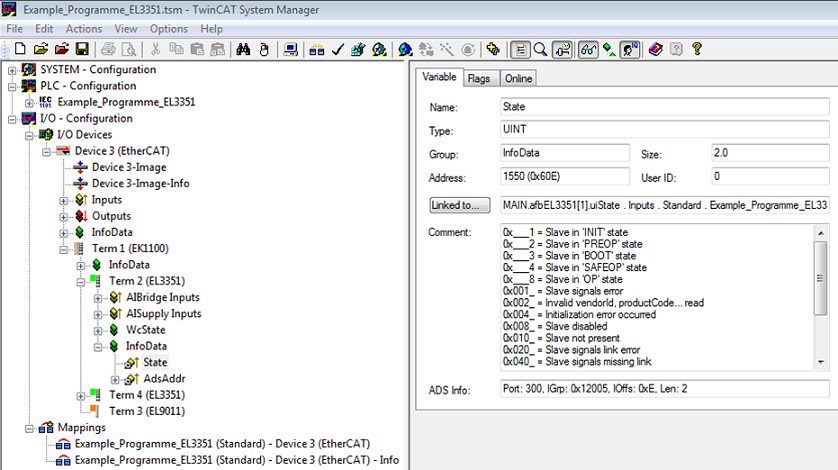Expand the AIBridge Inputs node

click(x=98, y=298)
